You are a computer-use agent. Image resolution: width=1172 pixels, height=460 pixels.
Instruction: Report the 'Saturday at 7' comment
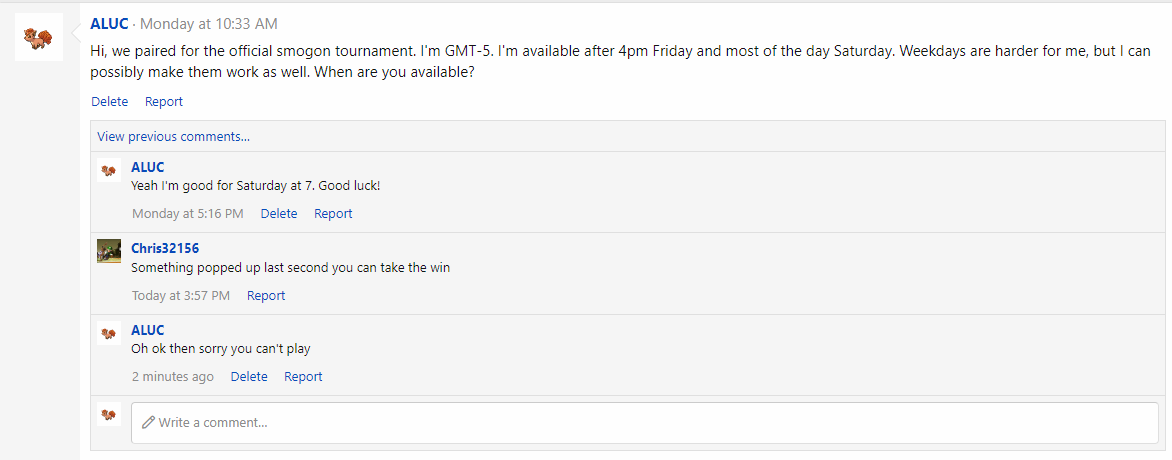pyautogui.click(x=333, y=214)
